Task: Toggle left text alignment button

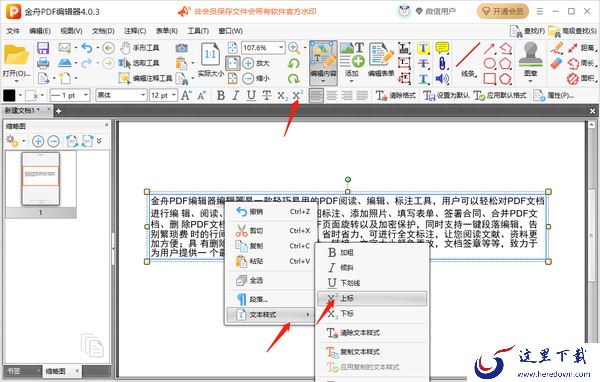Action: coord(316,95)
